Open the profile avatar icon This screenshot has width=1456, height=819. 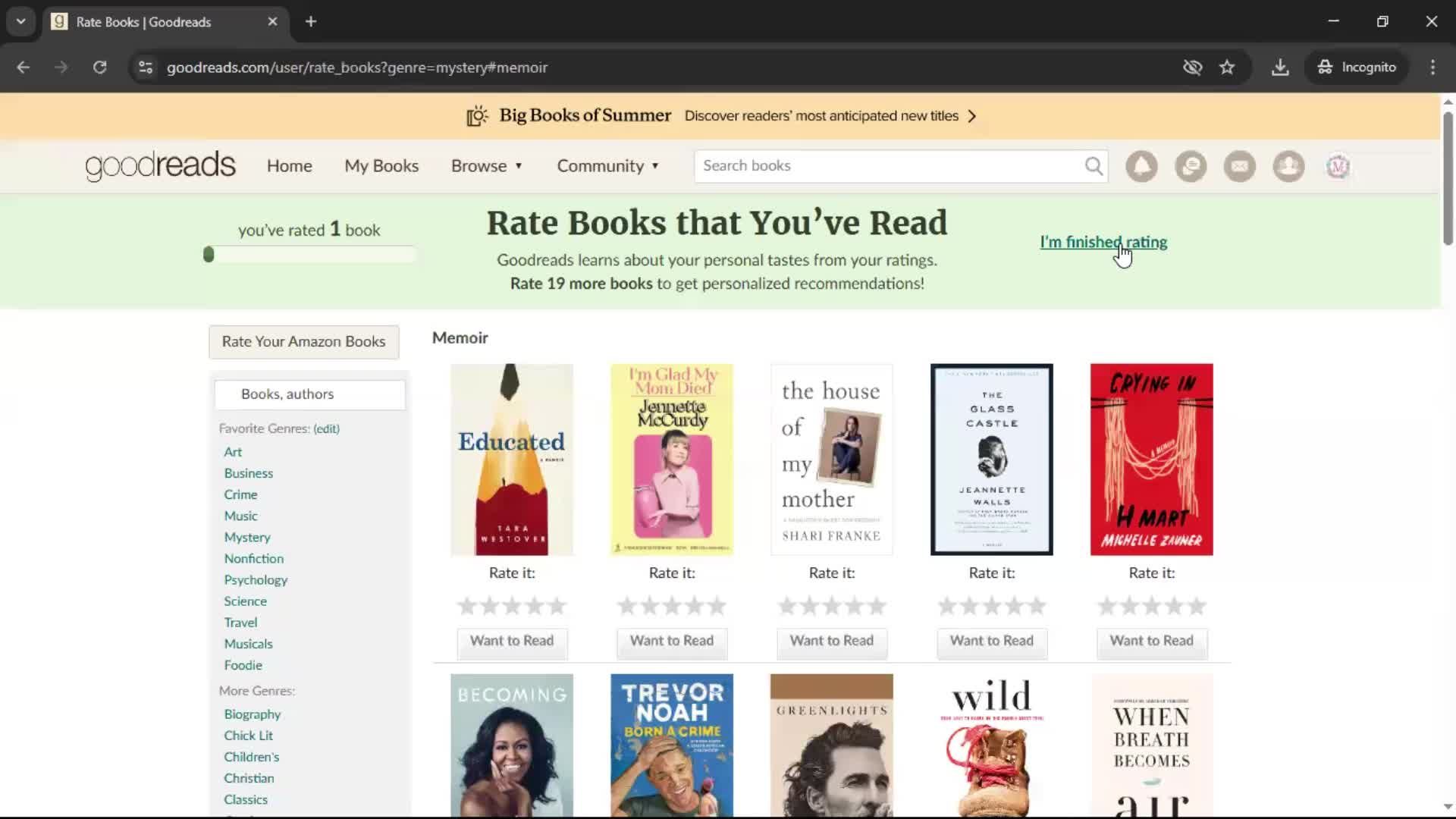tap(1338, 166)
